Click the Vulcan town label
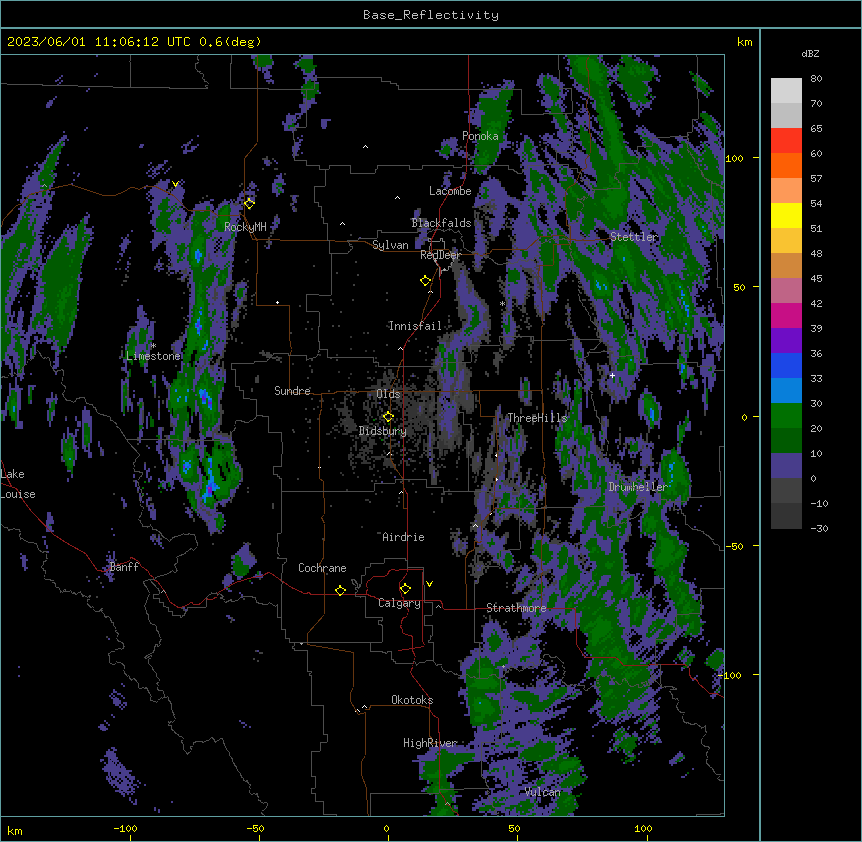Screen dimensions: 862x842 (543, 792)
